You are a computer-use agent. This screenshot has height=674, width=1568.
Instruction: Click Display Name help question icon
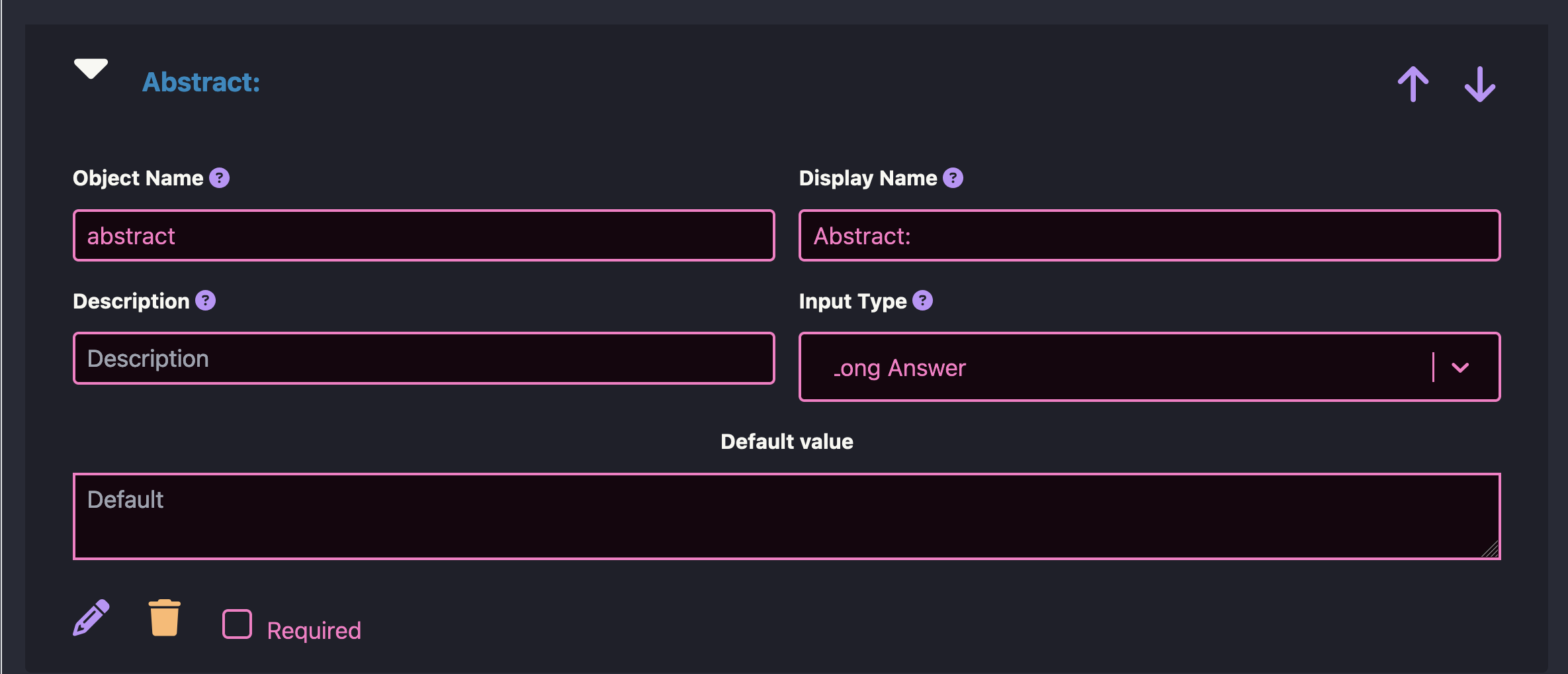pos(953,178)
